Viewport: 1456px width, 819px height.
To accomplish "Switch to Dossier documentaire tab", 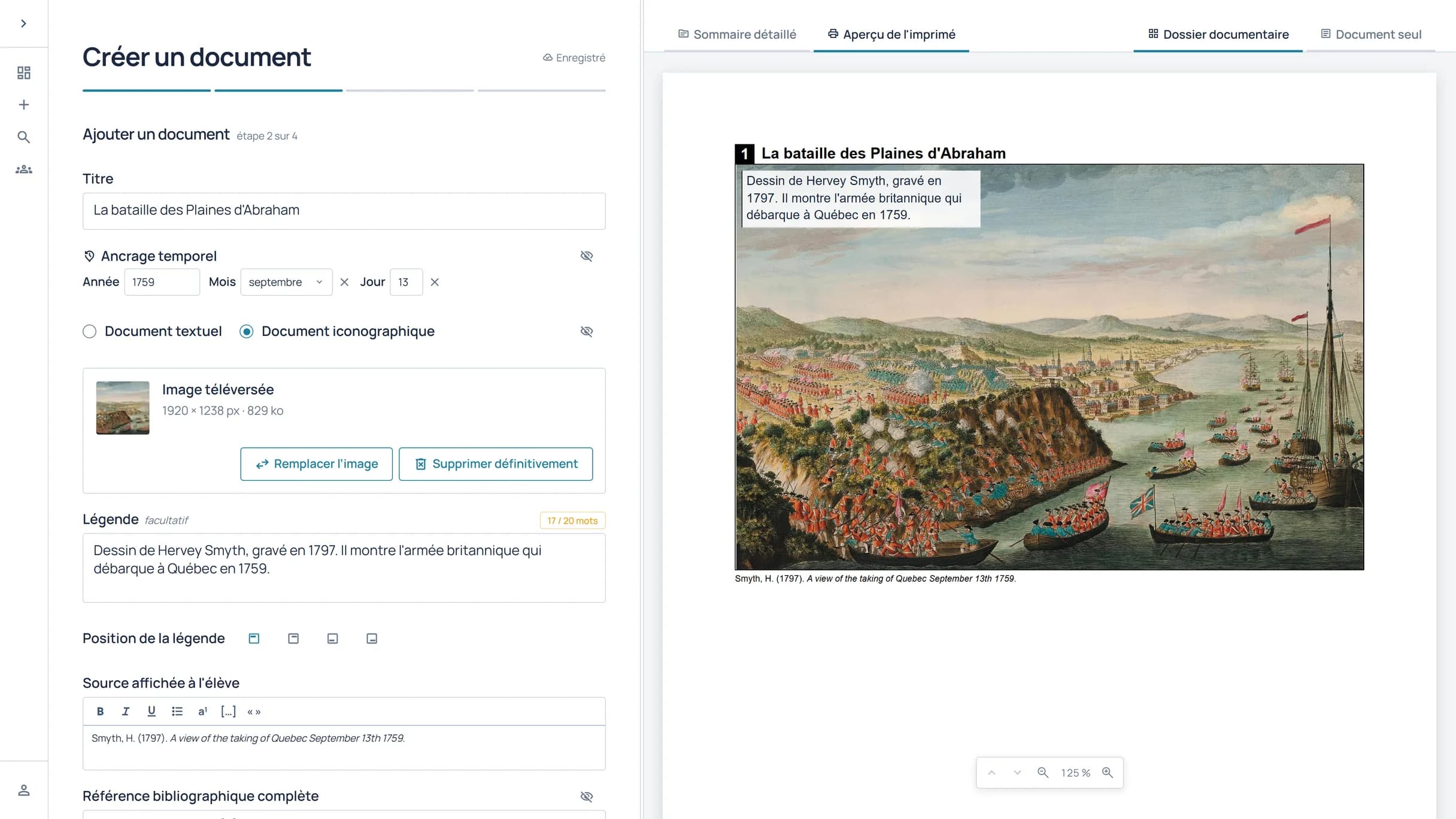I will coord(1218,35).
